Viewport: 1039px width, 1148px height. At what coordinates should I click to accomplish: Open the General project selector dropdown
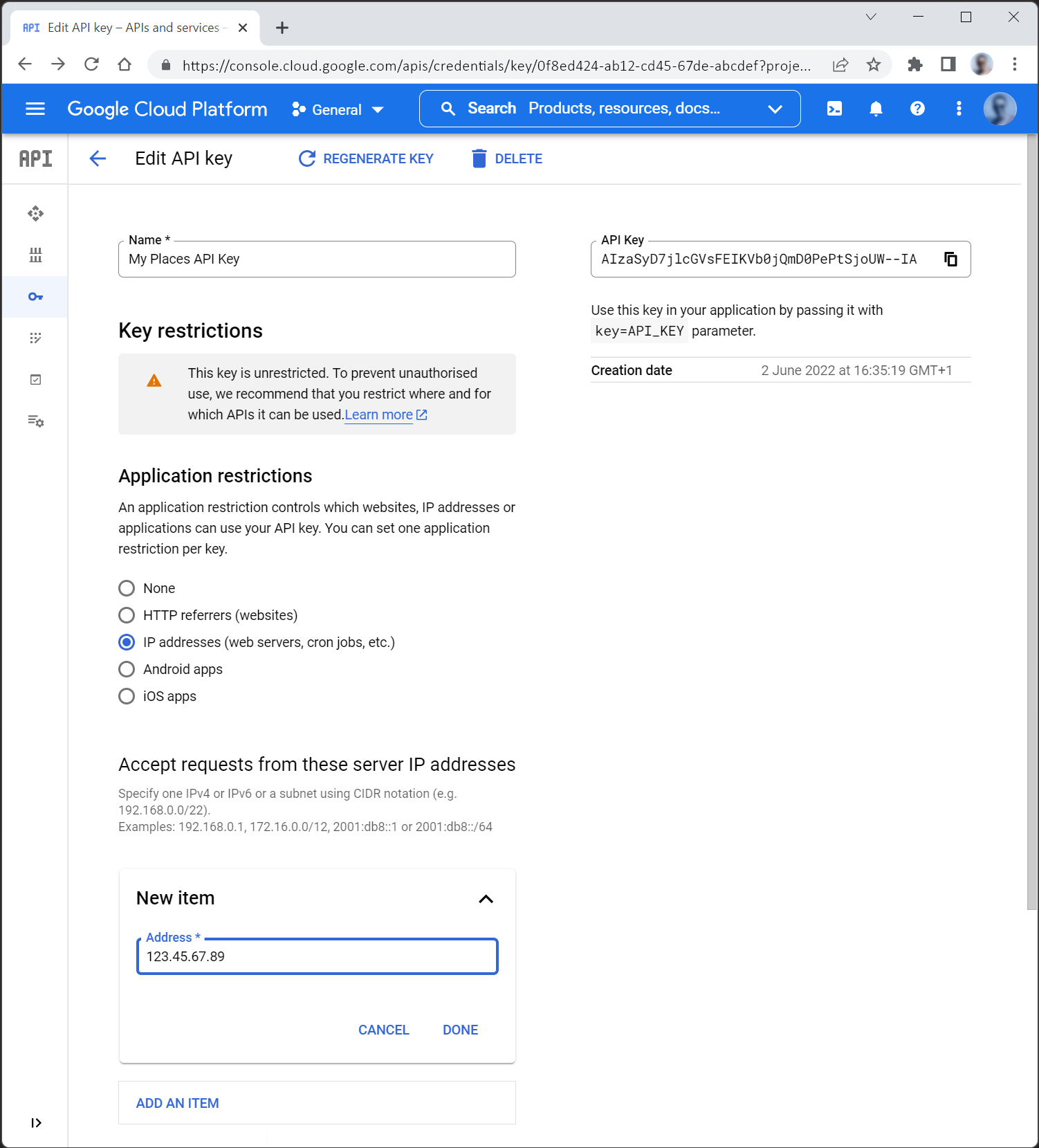point(338,109)
